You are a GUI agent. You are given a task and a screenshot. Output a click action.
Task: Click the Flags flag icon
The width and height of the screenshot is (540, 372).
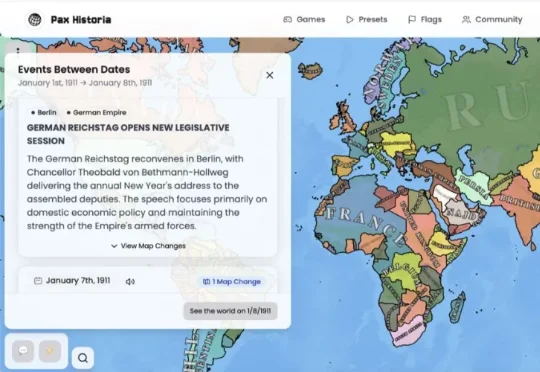coord(412,20)
